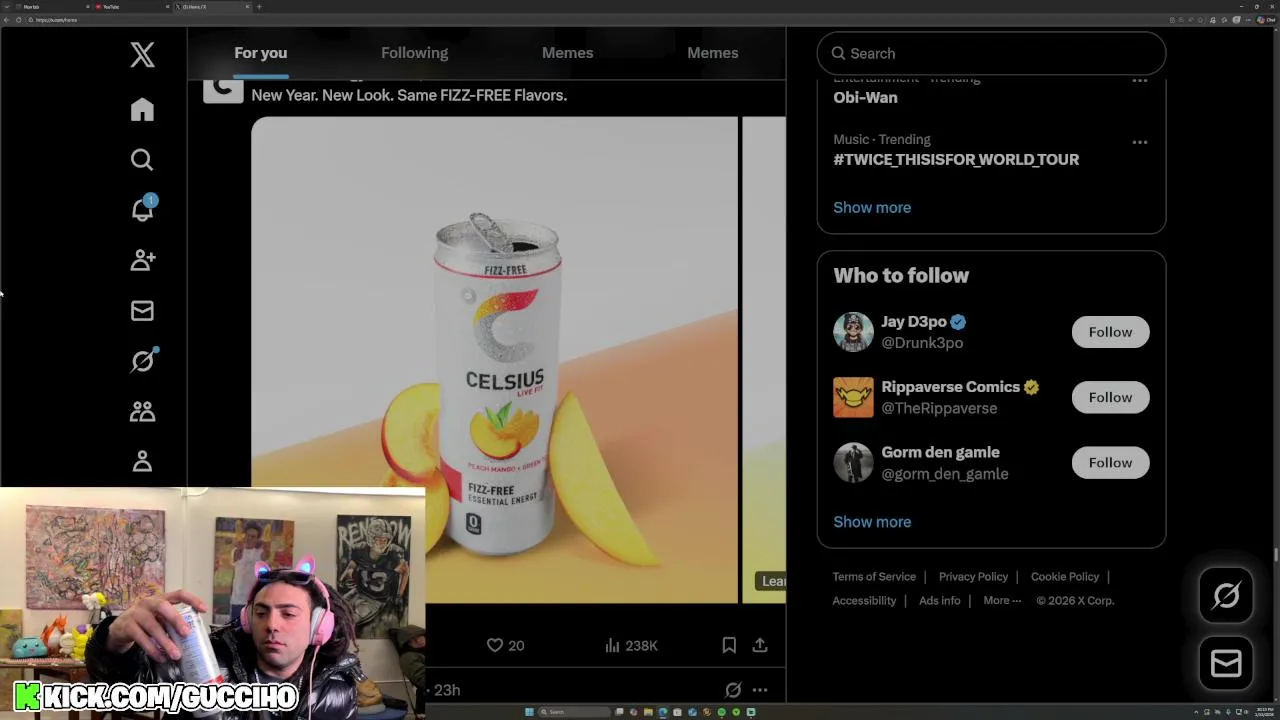Open Explore with the magnifier sidebar icon
1280x720 pixels.
(142, 160)
